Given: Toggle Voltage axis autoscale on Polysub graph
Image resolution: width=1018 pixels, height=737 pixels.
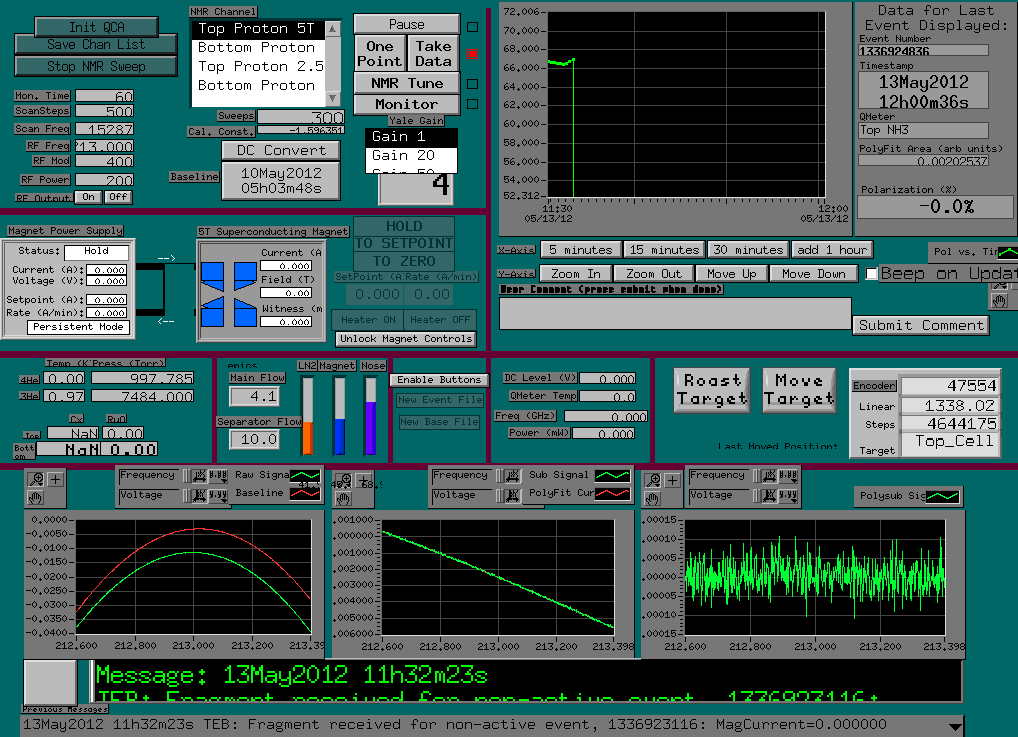Looking at the screenshot, I should 769,495.
